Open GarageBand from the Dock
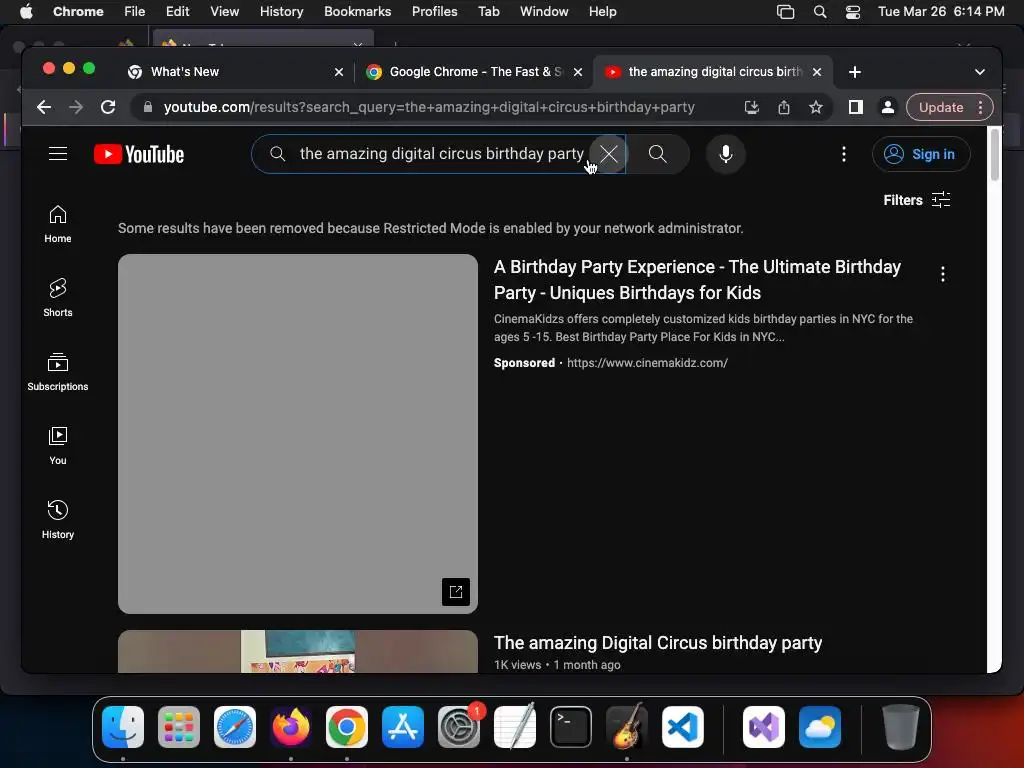The image size is (1024, 768). (x=627, y=727)
